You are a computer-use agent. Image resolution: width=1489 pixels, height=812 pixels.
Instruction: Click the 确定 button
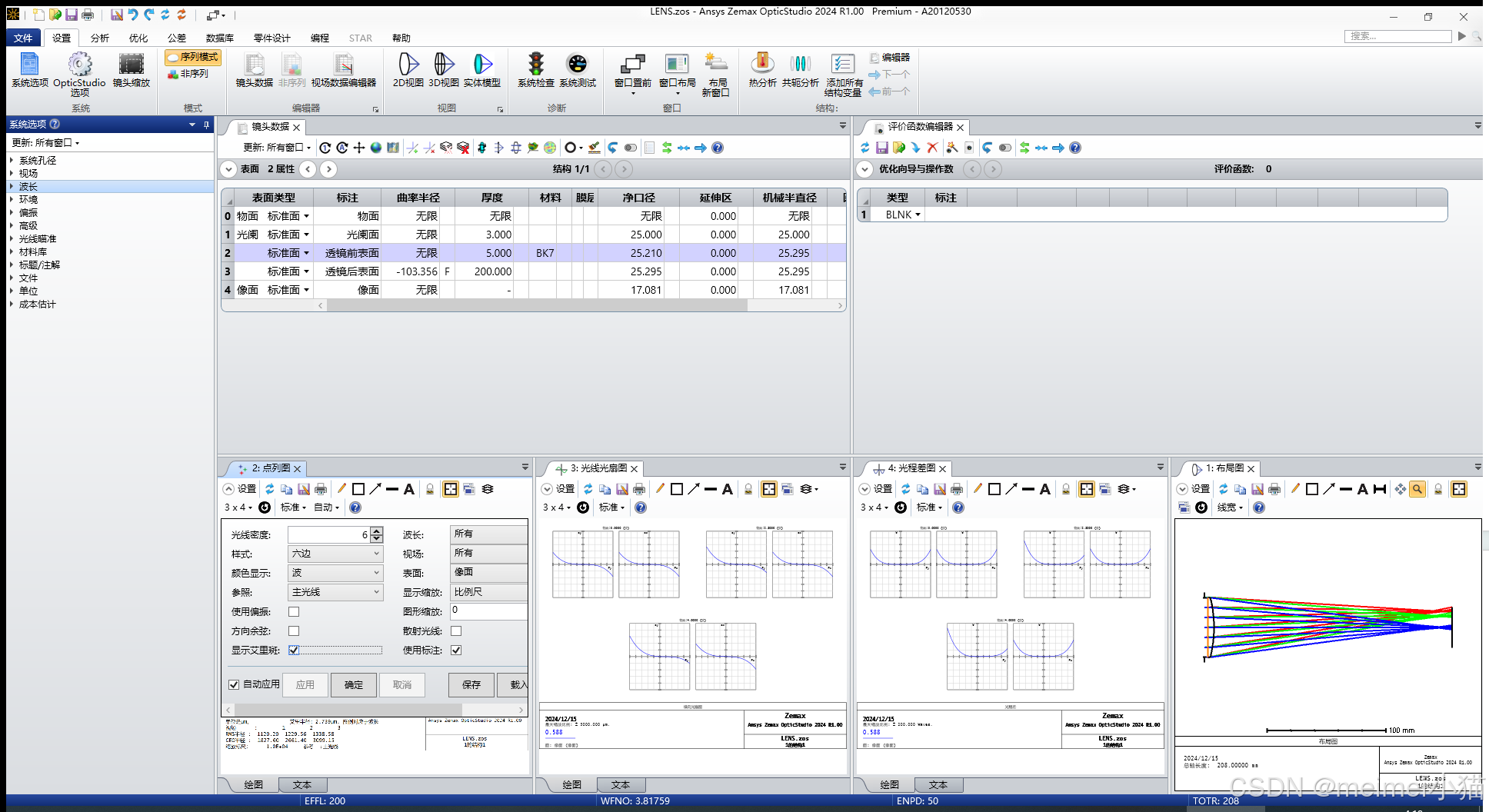pos(354,684)
